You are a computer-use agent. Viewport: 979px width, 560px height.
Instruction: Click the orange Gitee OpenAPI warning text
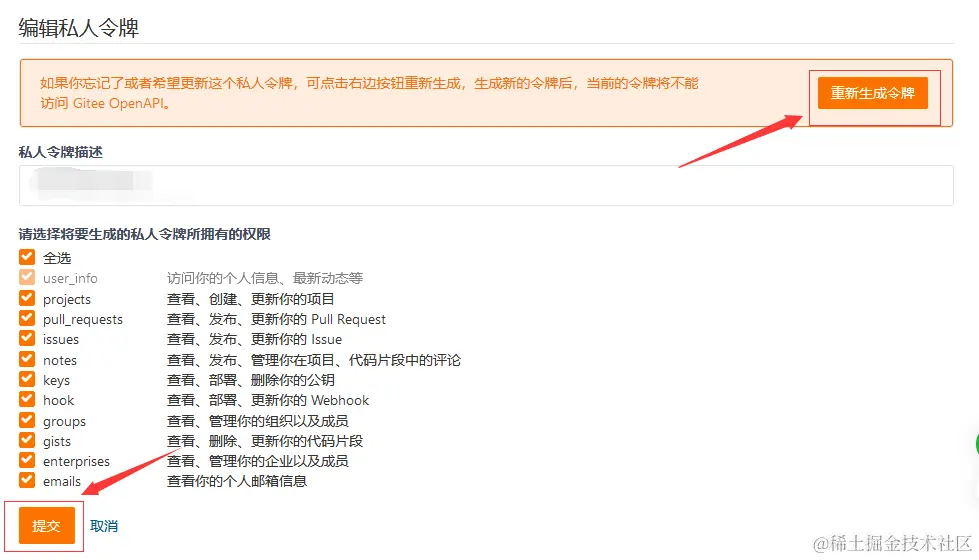click(x=369, y=93)
